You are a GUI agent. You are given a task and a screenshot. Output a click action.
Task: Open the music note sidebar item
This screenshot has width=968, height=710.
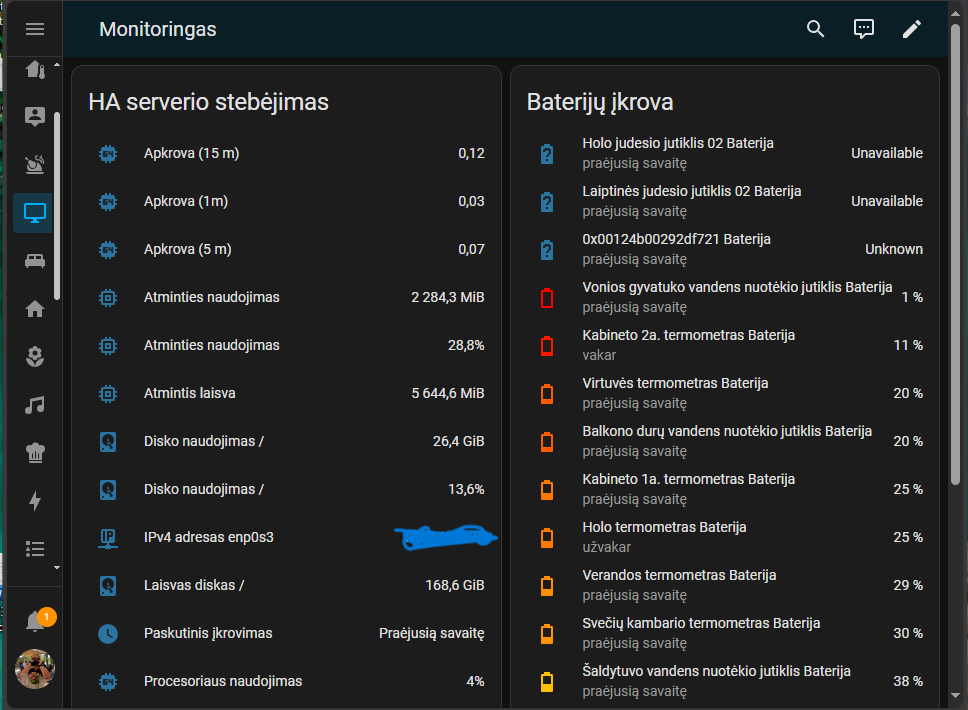(35, 405)
